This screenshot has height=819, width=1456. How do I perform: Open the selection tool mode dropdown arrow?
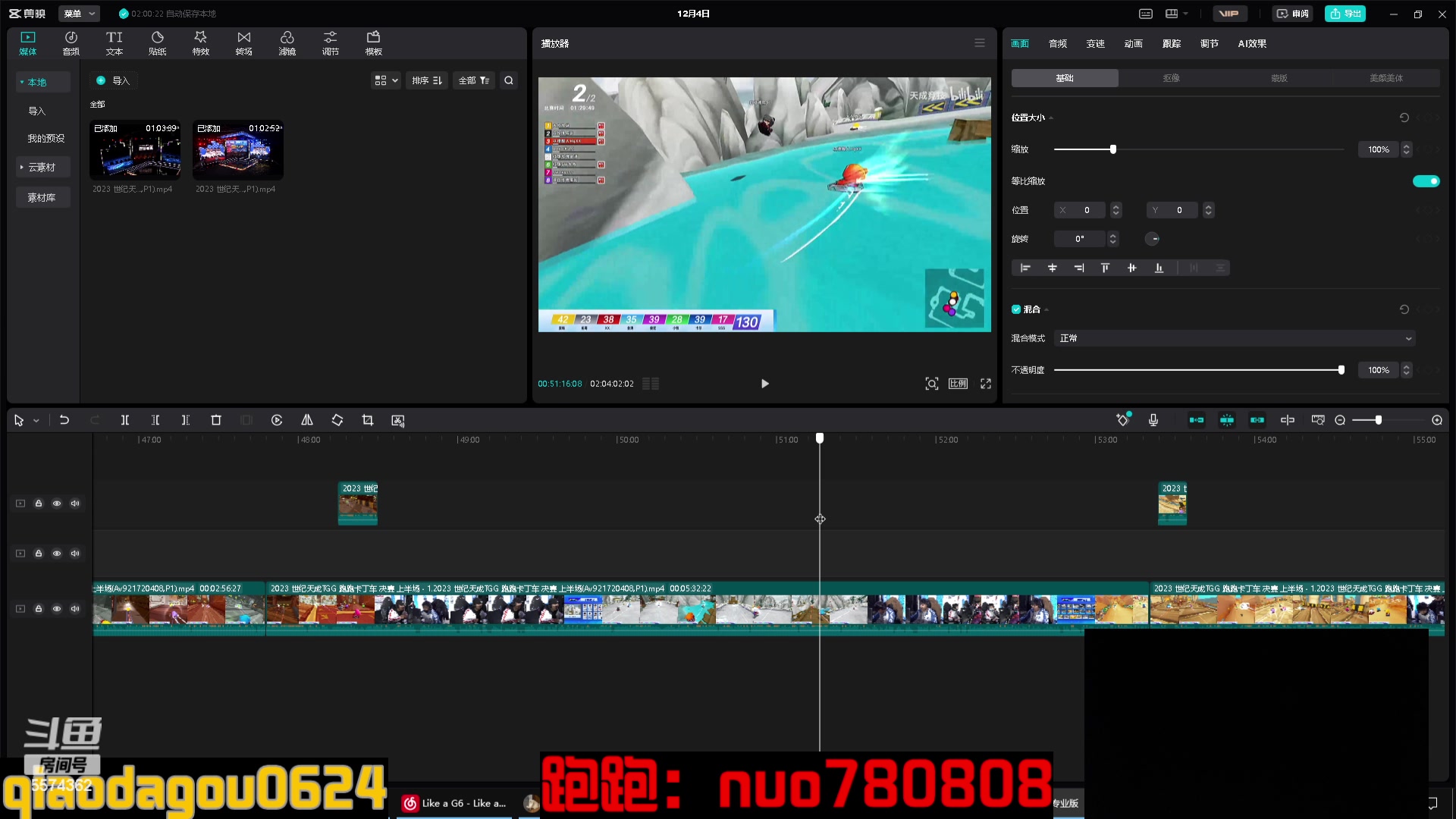[36, 421]
